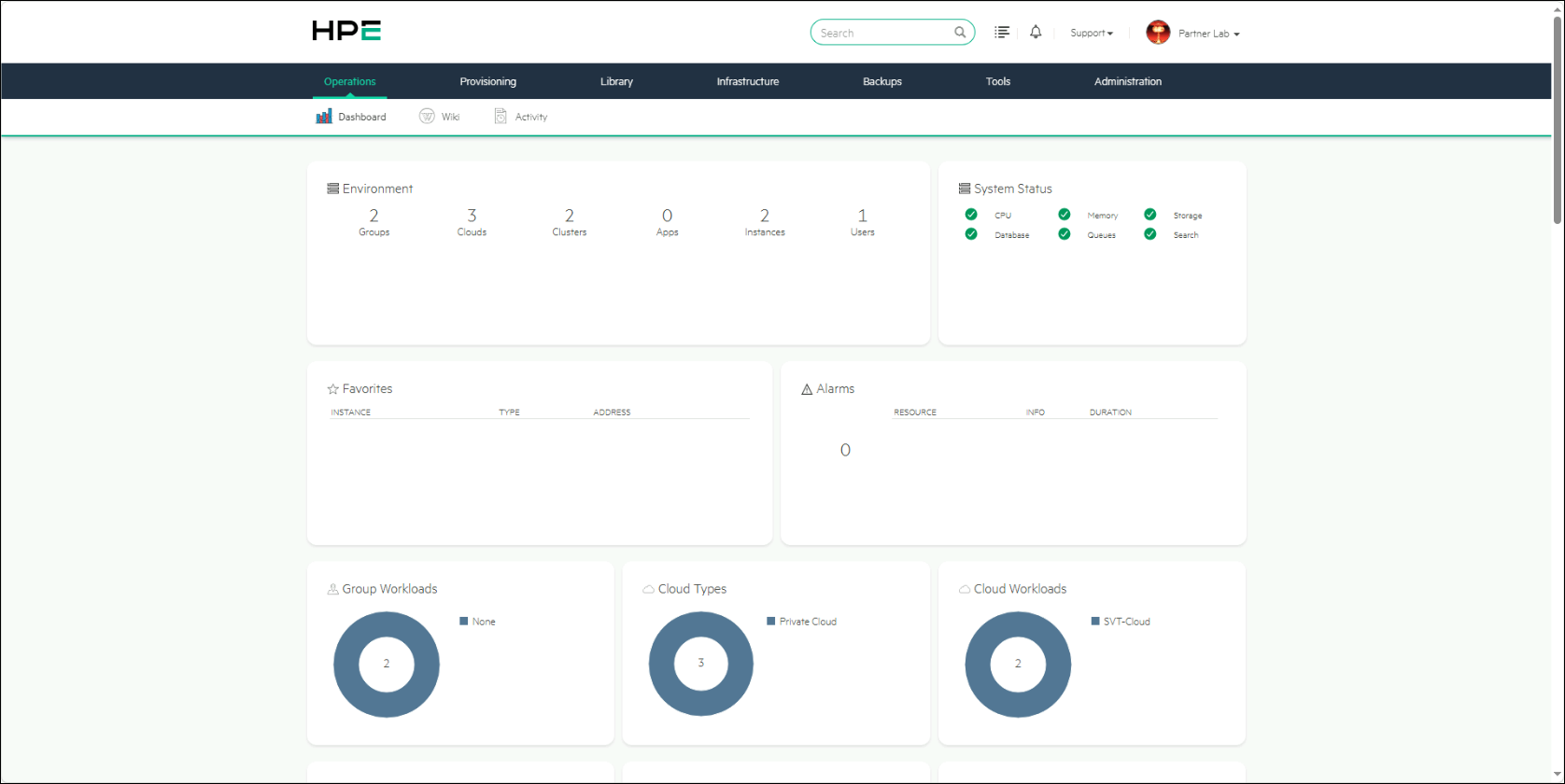
Task: Open the task list icon
Action: (1002, 32)
